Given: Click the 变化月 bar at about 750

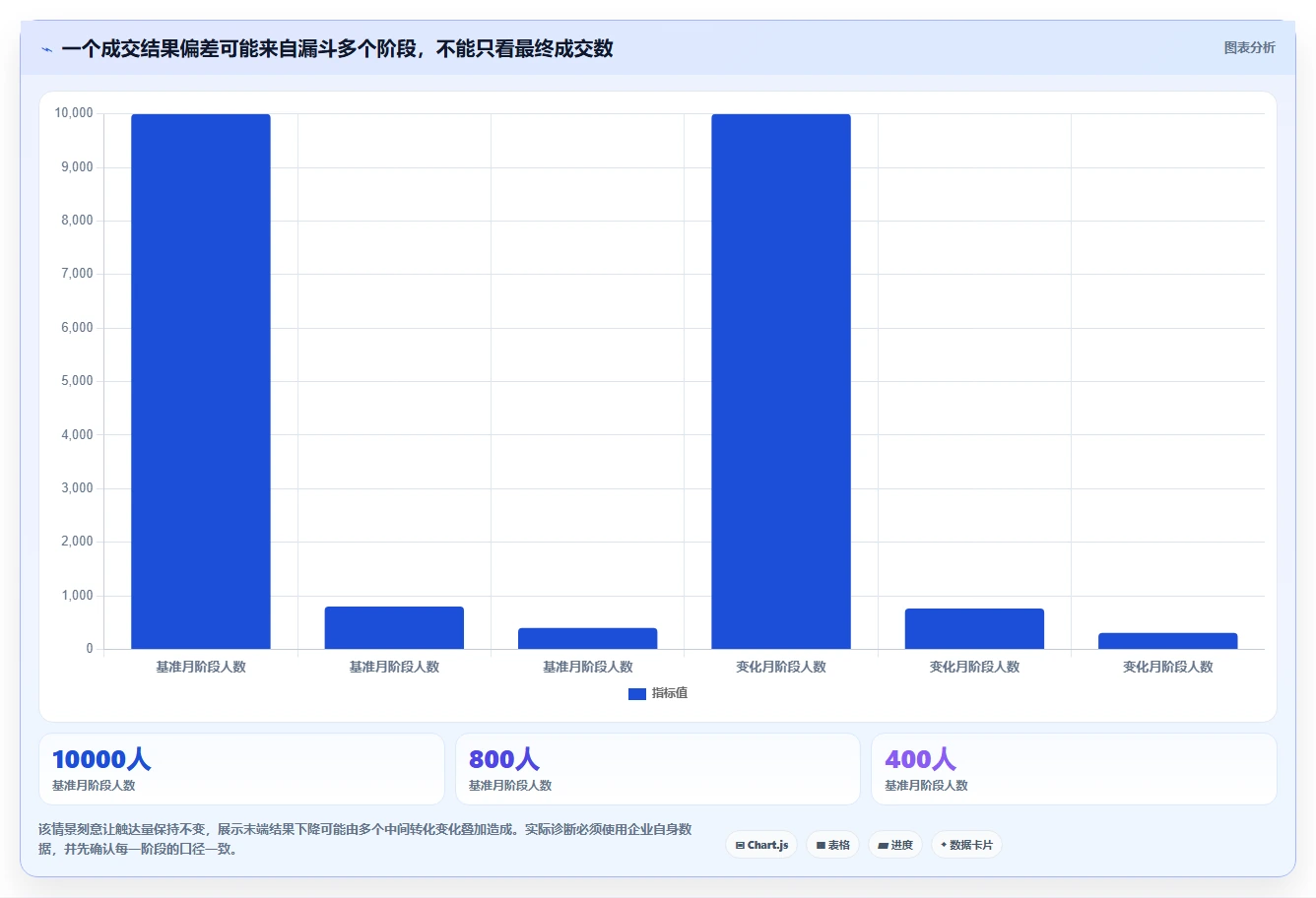Looking at the screenshot, I should tap(974, 628).
